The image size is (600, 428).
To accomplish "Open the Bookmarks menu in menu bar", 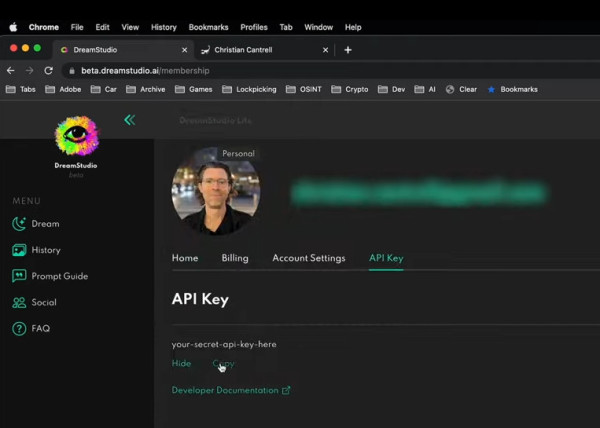I will [x=209, y=27].
